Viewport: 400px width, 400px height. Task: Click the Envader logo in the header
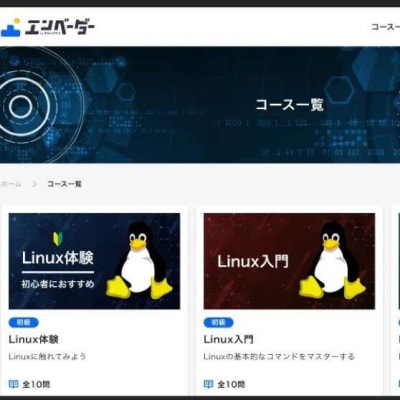47,27
